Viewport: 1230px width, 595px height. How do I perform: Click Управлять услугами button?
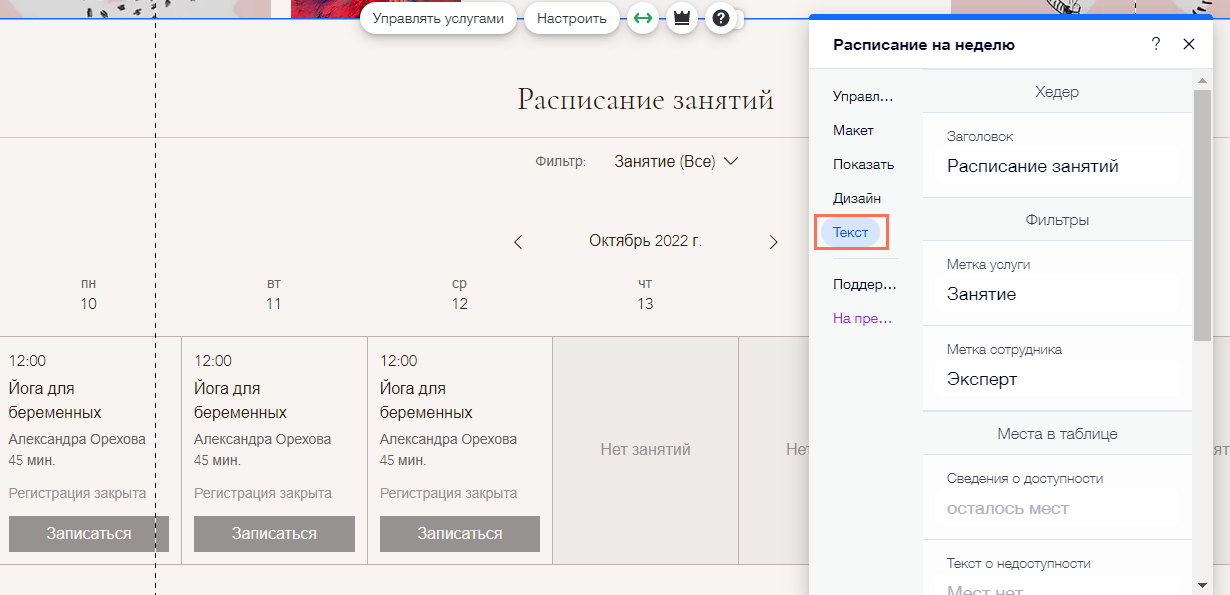pyautogui.click(x=438, y=18)
